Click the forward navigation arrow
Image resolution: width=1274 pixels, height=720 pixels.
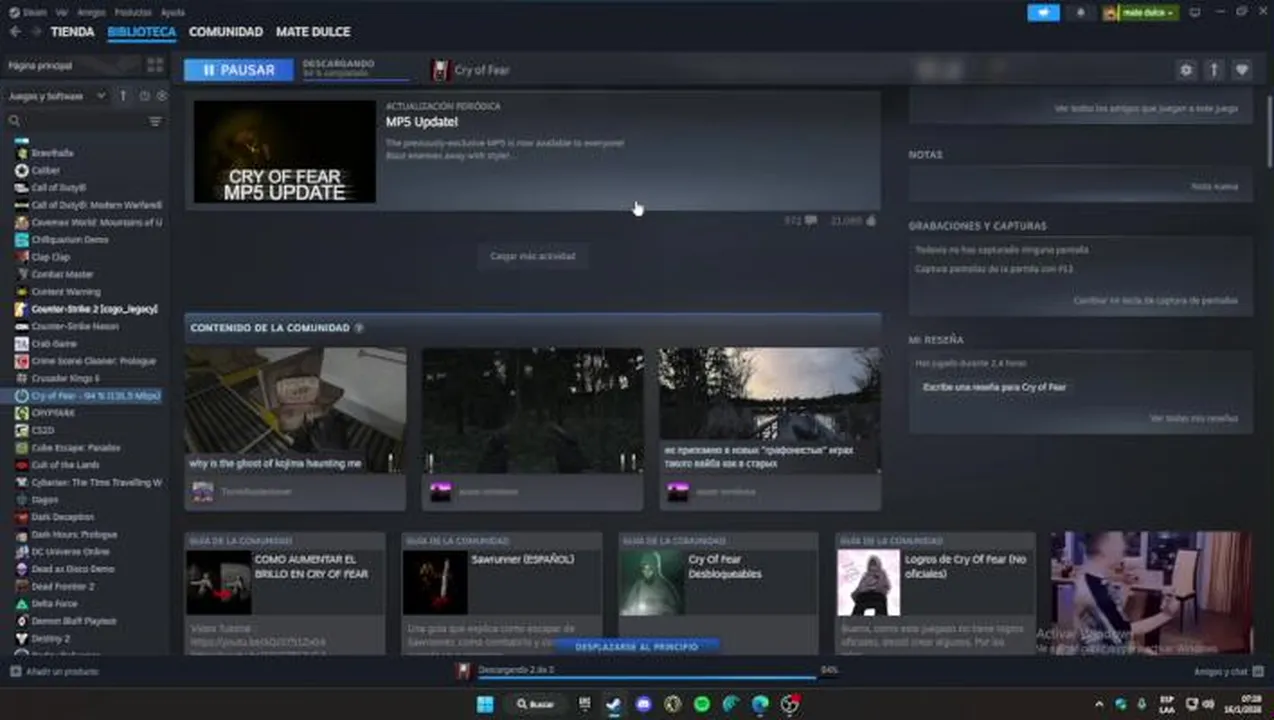click(x=35, y=32)
